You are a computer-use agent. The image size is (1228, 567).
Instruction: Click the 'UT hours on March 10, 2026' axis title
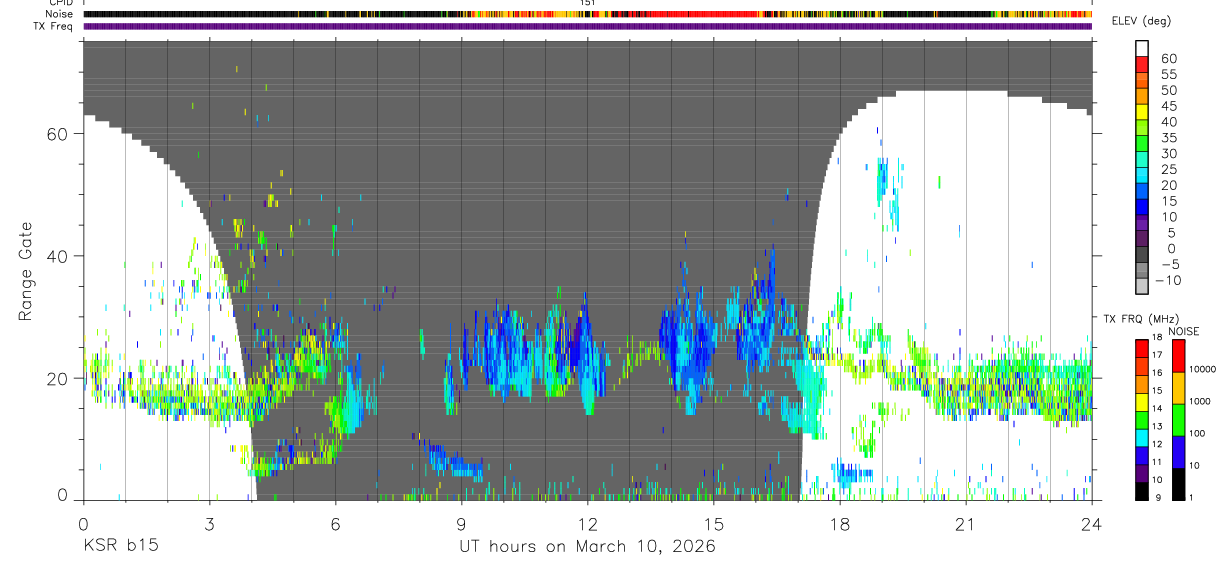tap(588, 547)
